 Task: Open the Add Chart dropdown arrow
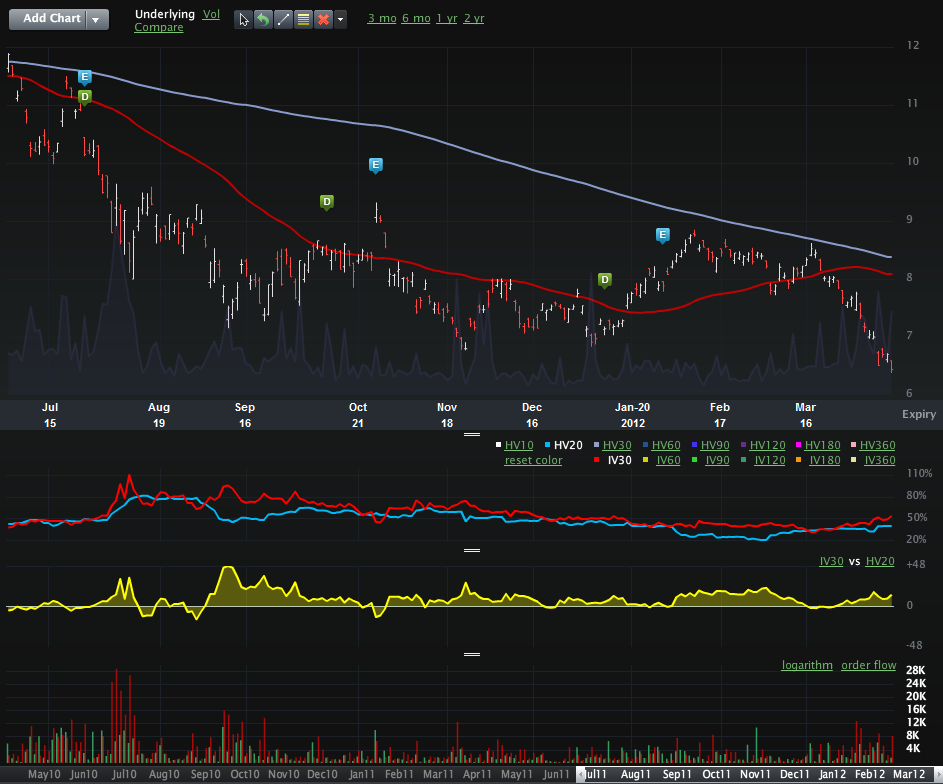96,19
